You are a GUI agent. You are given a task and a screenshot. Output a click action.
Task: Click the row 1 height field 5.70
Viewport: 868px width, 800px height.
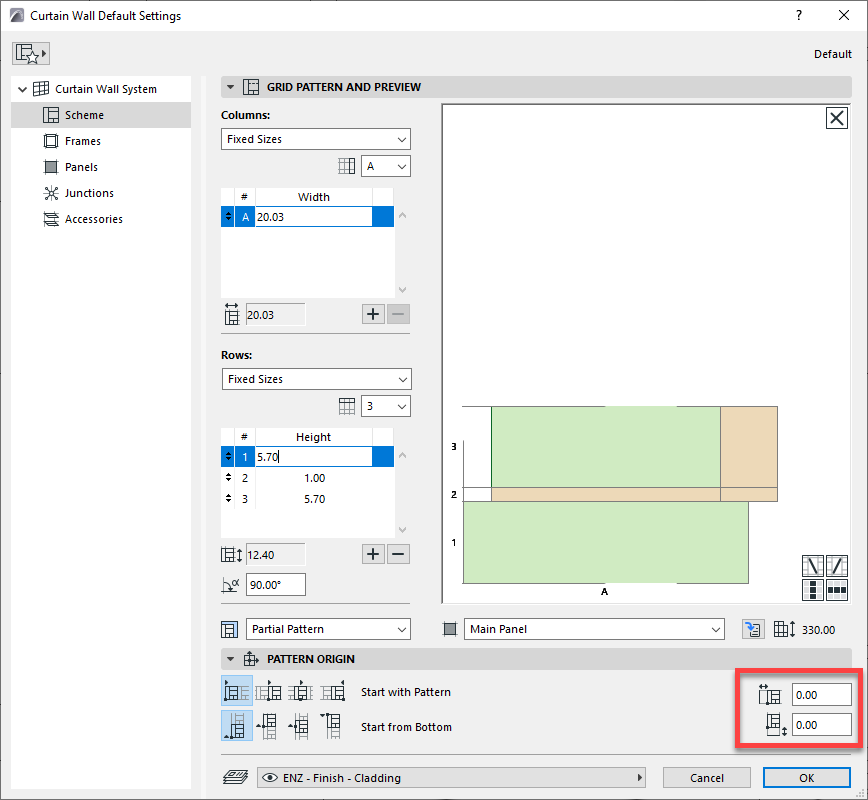pos(313,457)
